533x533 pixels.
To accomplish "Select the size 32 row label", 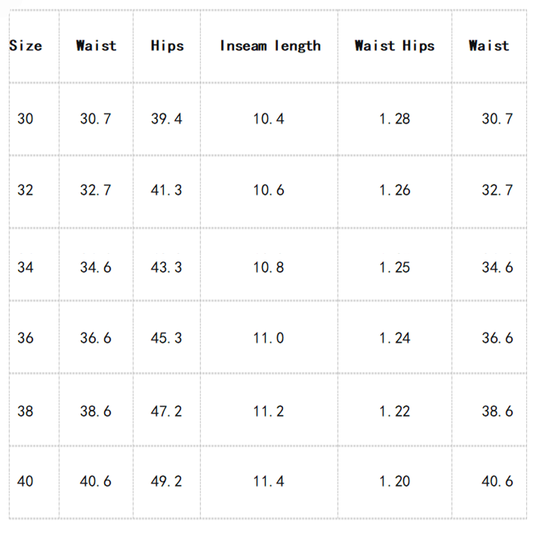I will coord(25,190).
